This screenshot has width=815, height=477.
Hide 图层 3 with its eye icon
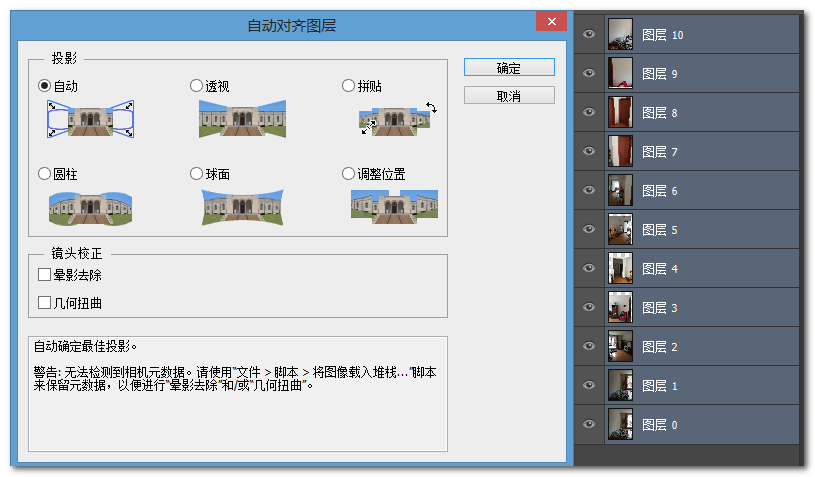[589, 307]
